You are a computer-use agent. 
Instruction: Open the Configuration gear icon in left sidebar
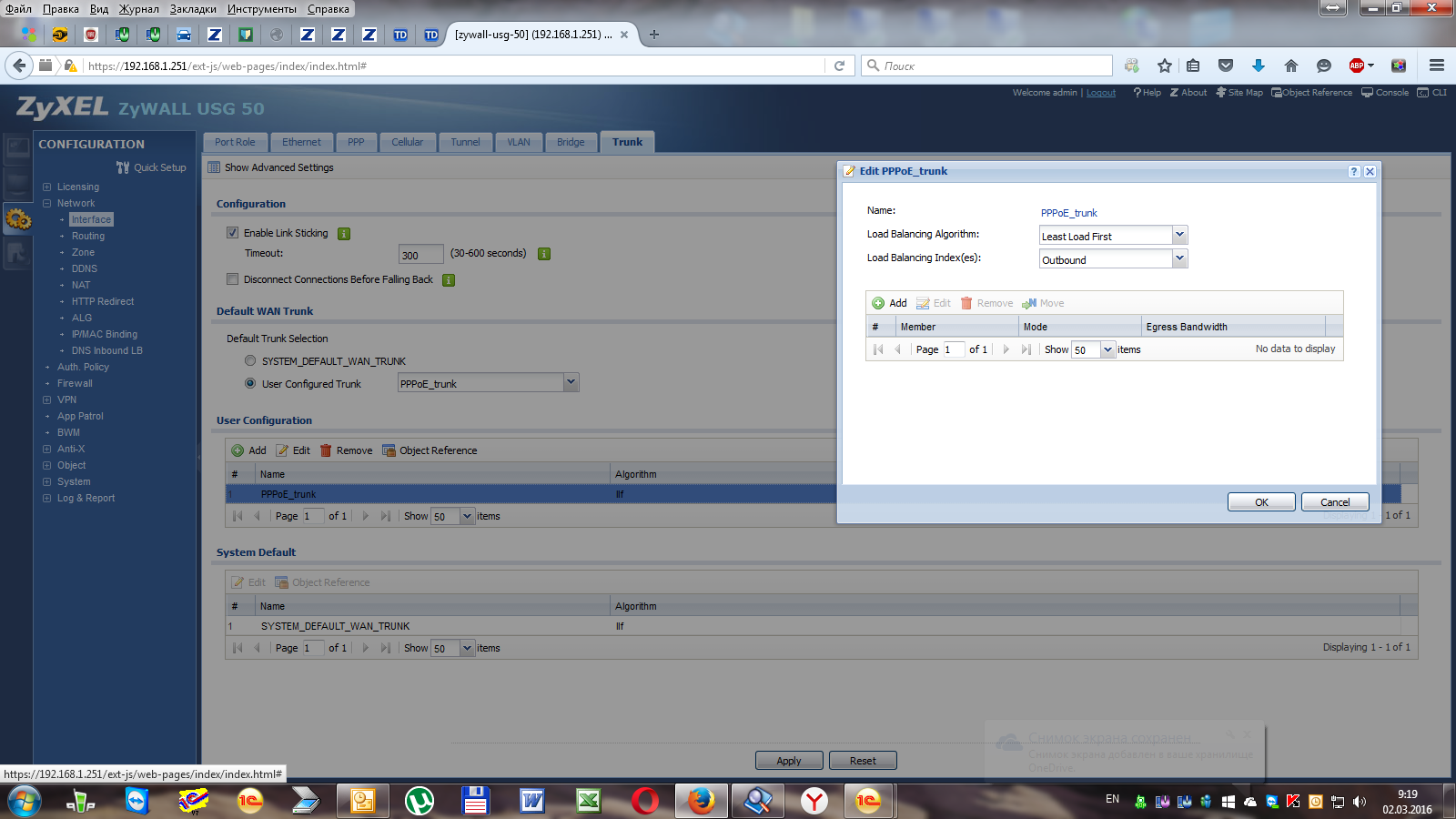[x=18, y=219]
